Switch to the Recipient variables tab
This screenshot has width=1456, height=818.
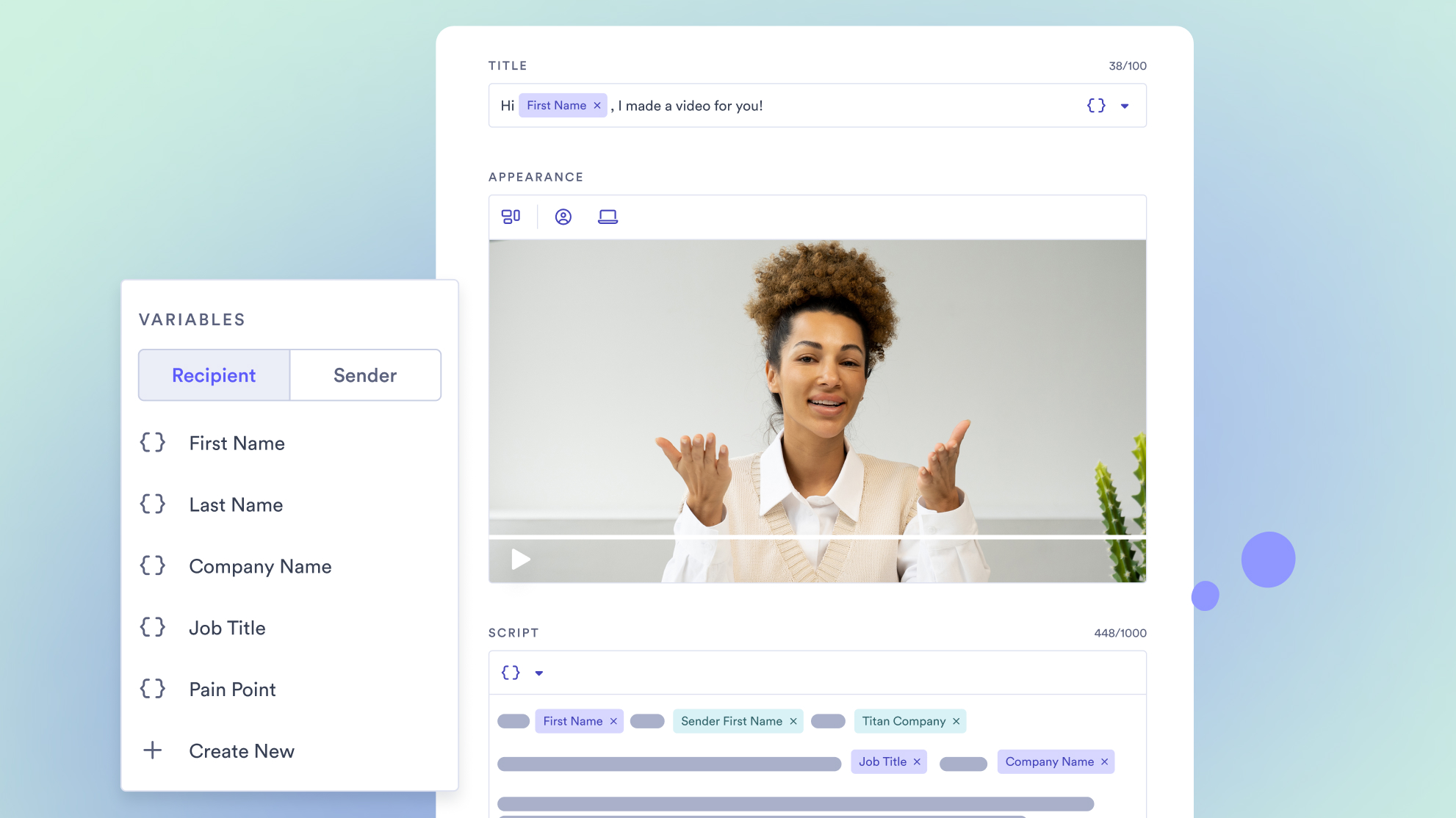click(214, 374)
